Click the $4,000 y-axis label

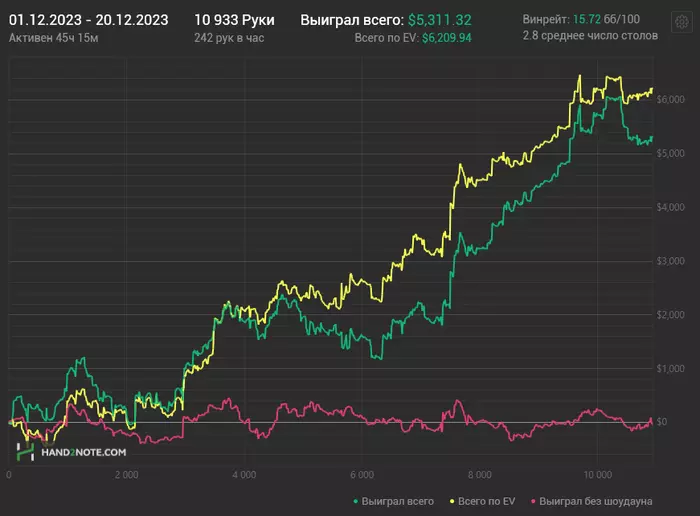click(671, 207)
